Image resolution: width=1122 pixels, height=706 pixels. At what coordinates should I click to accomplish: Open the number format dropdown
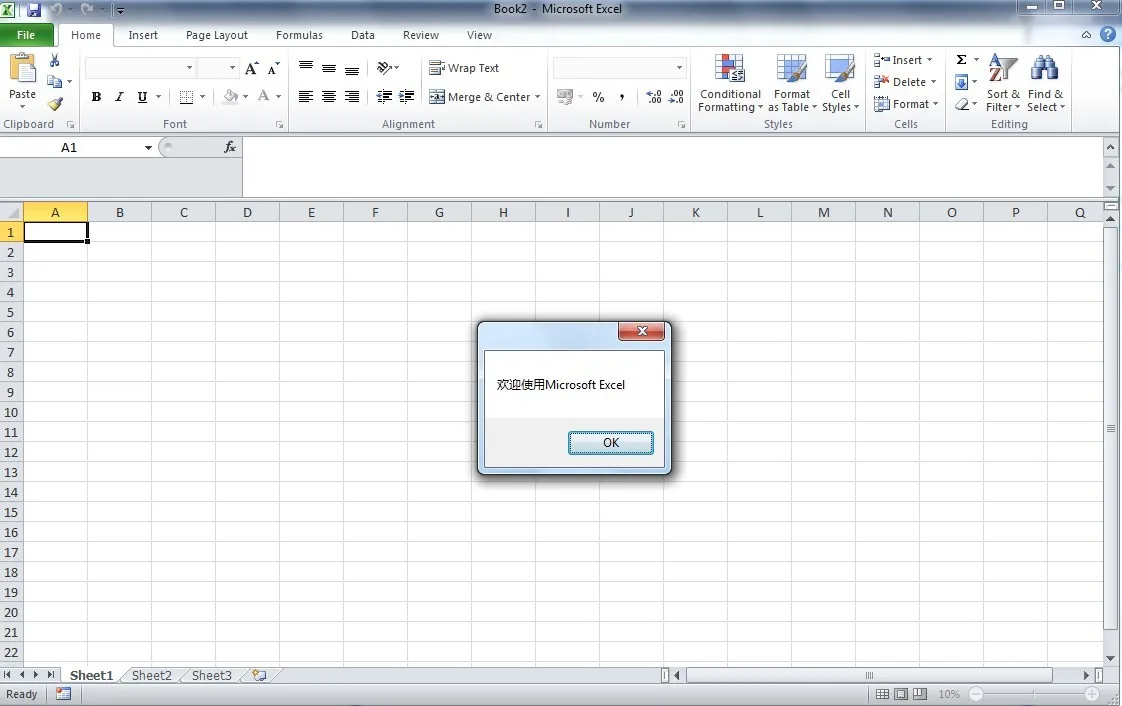tap(679, 68)
